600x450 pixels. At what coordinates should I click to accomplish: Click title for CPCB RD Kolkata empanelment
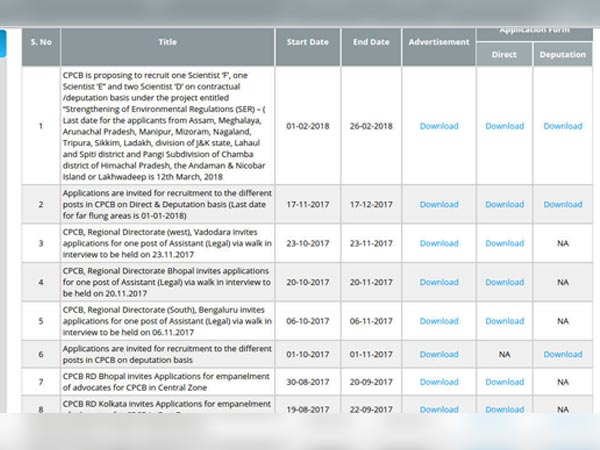pos(167,406)
